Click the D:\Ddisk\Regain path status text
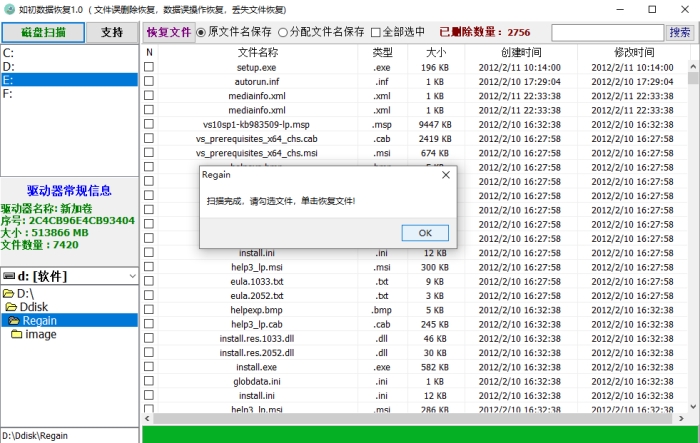This screenshot has width=700, height=443. tap(35, 436)
